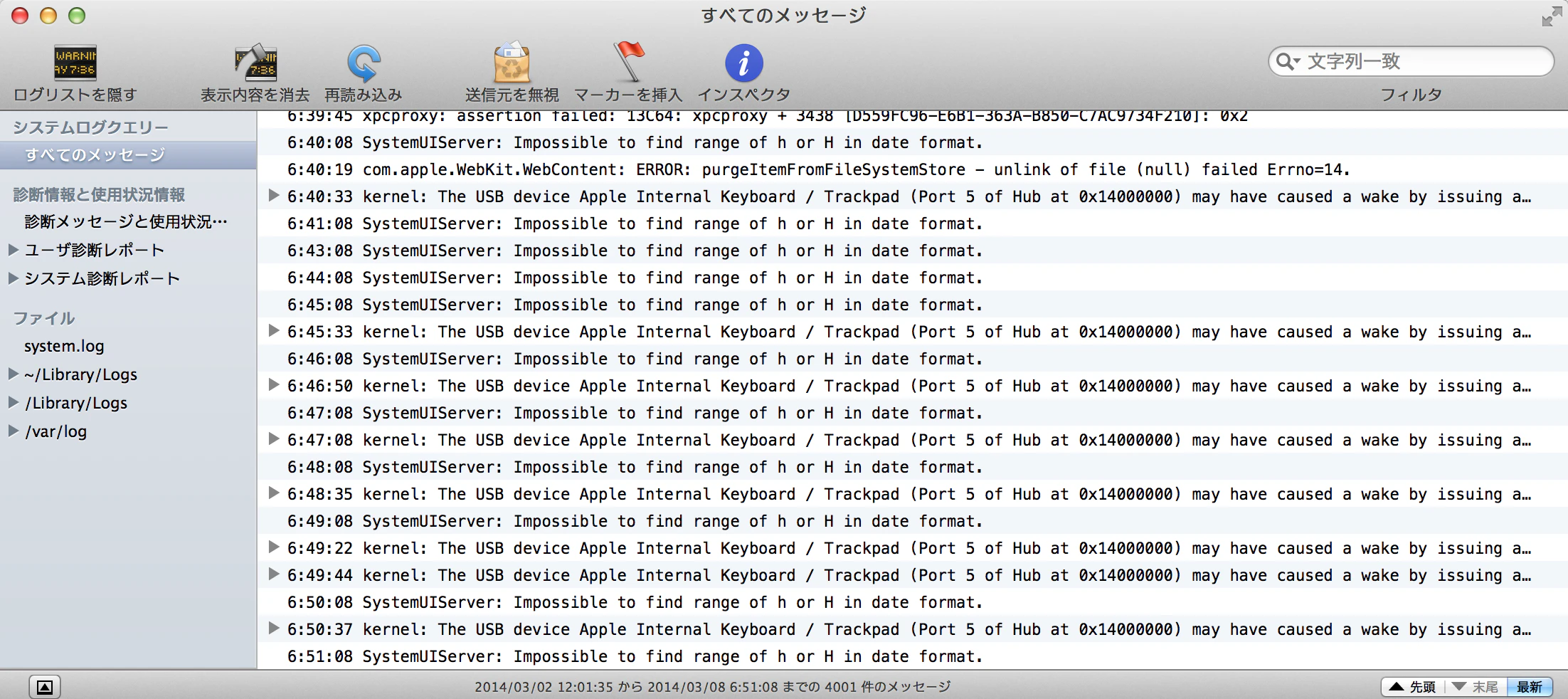Click the フィルタ label under search
The width and height of the screenshot is (1568, 699).
coord(1411,95)
